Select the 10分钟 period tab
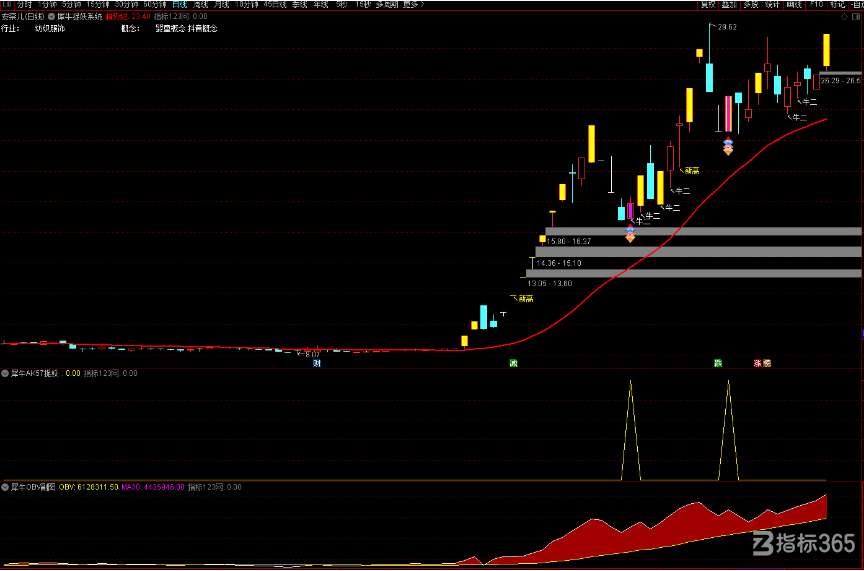 click(x=247, y=4)
